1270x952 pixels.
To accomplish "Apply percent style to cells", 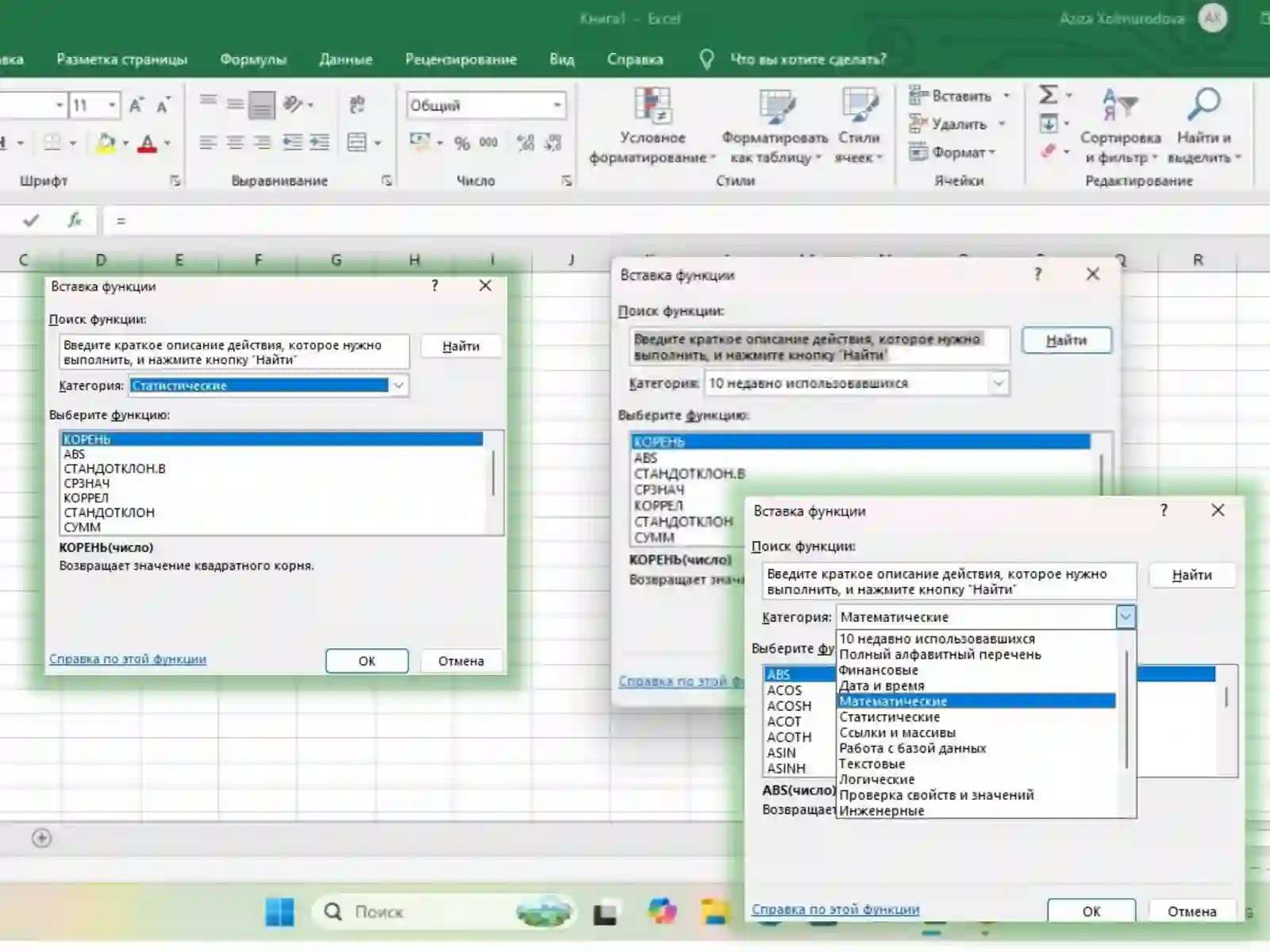I will (x=462, y=144).
